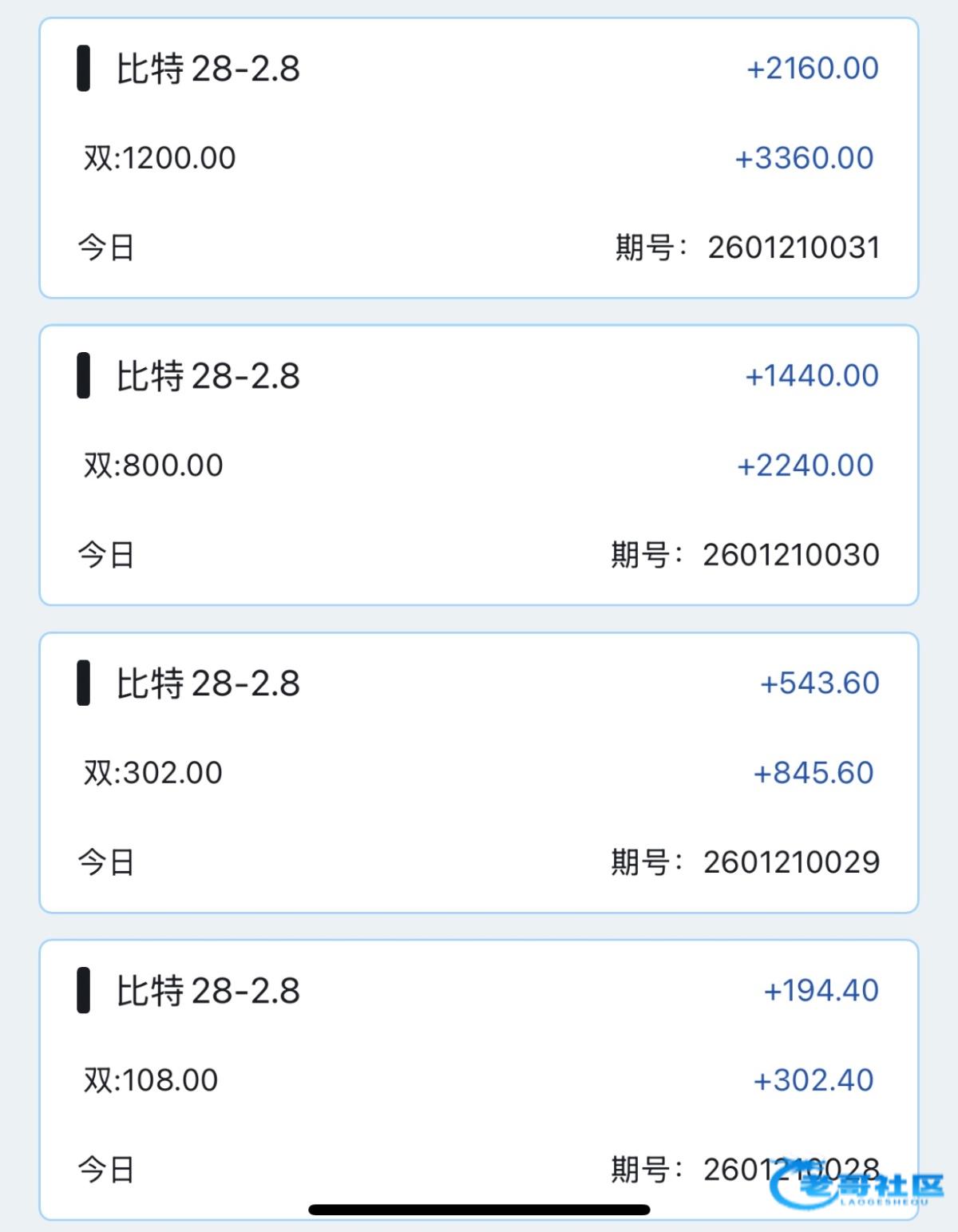The height and width of the screenshot is (1232, 958).
Task: Click the black bar icon beside the +194.40 record
Action: 83,990
